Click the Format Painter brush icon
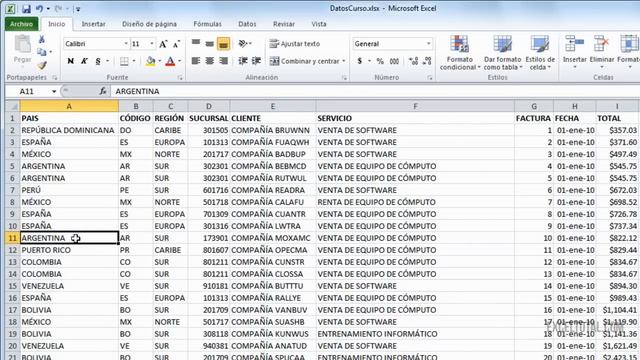 coord(42,65)
